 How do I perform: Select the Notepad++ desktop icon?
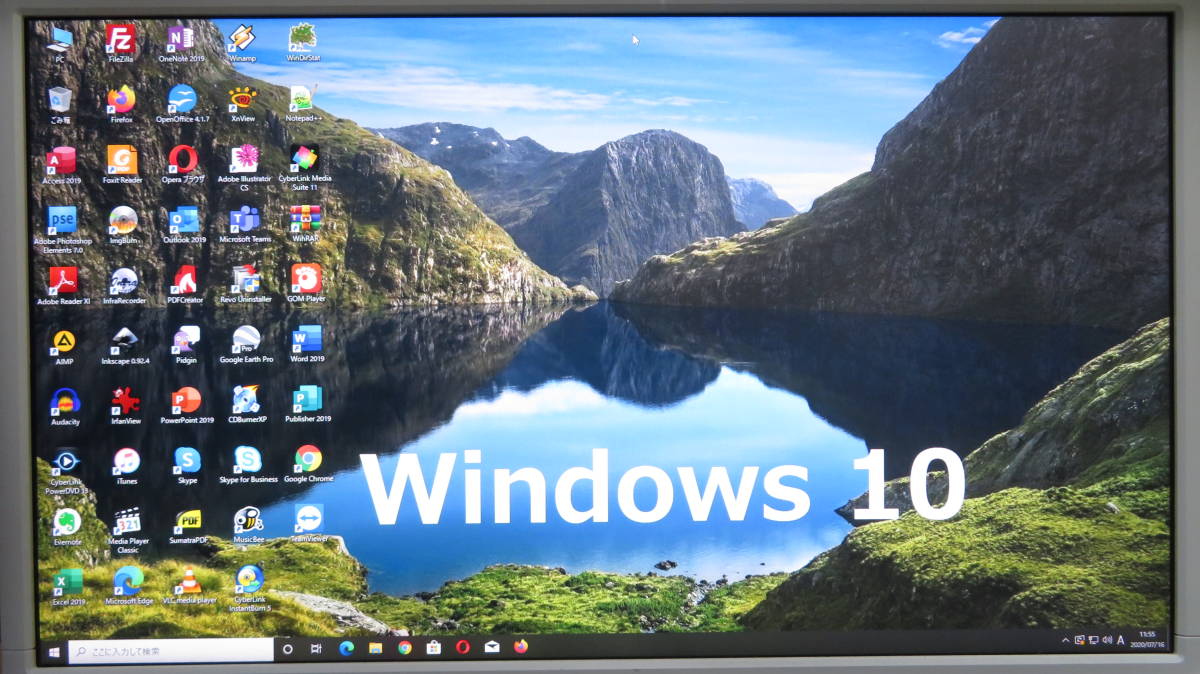[303, 102]
